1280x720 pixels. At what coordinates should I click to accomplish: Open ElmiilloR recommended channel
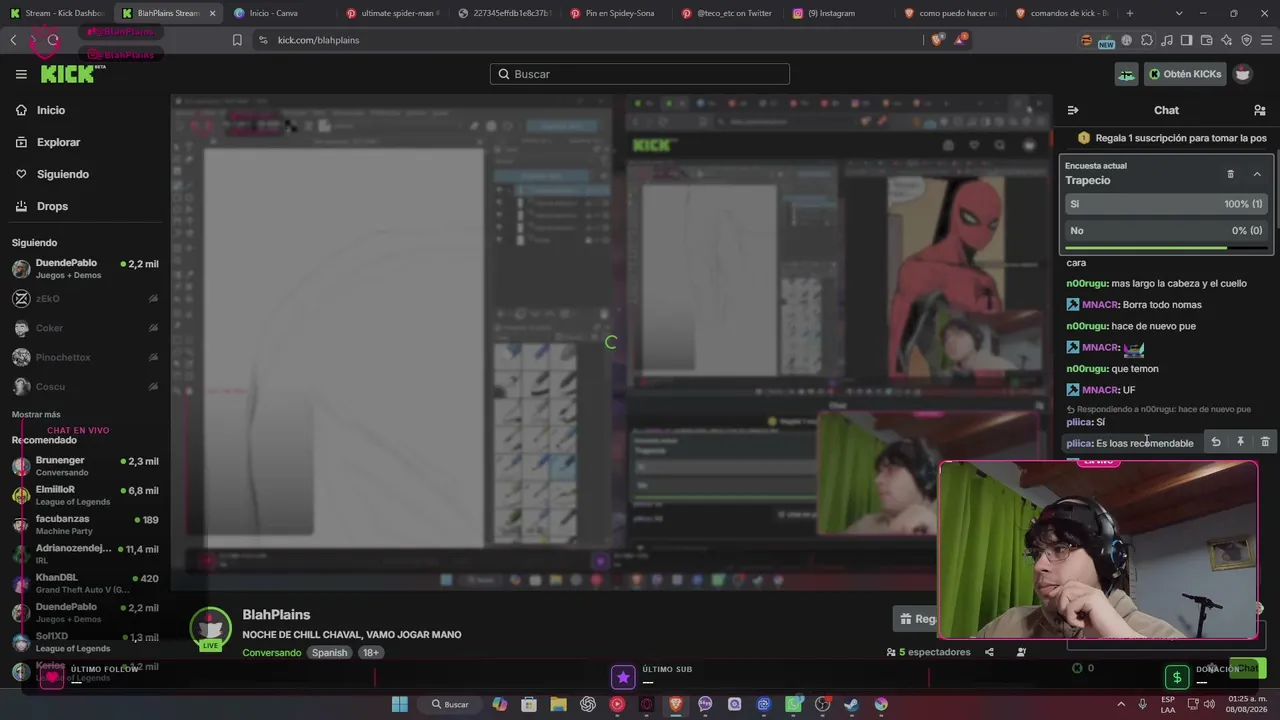[85, 495]
